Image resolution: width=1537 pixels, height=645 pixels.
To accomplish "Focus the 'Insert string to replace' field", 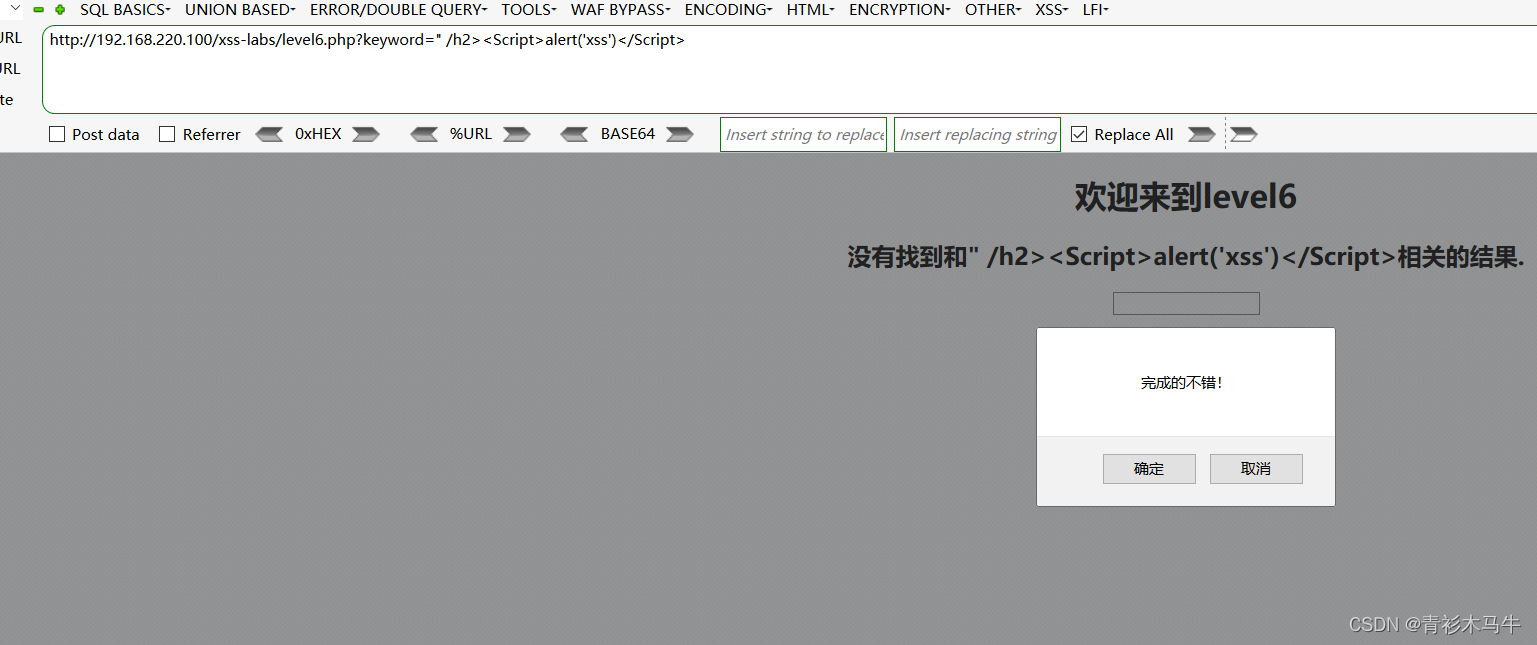I will pyautogui.click(x=803, y=134).
